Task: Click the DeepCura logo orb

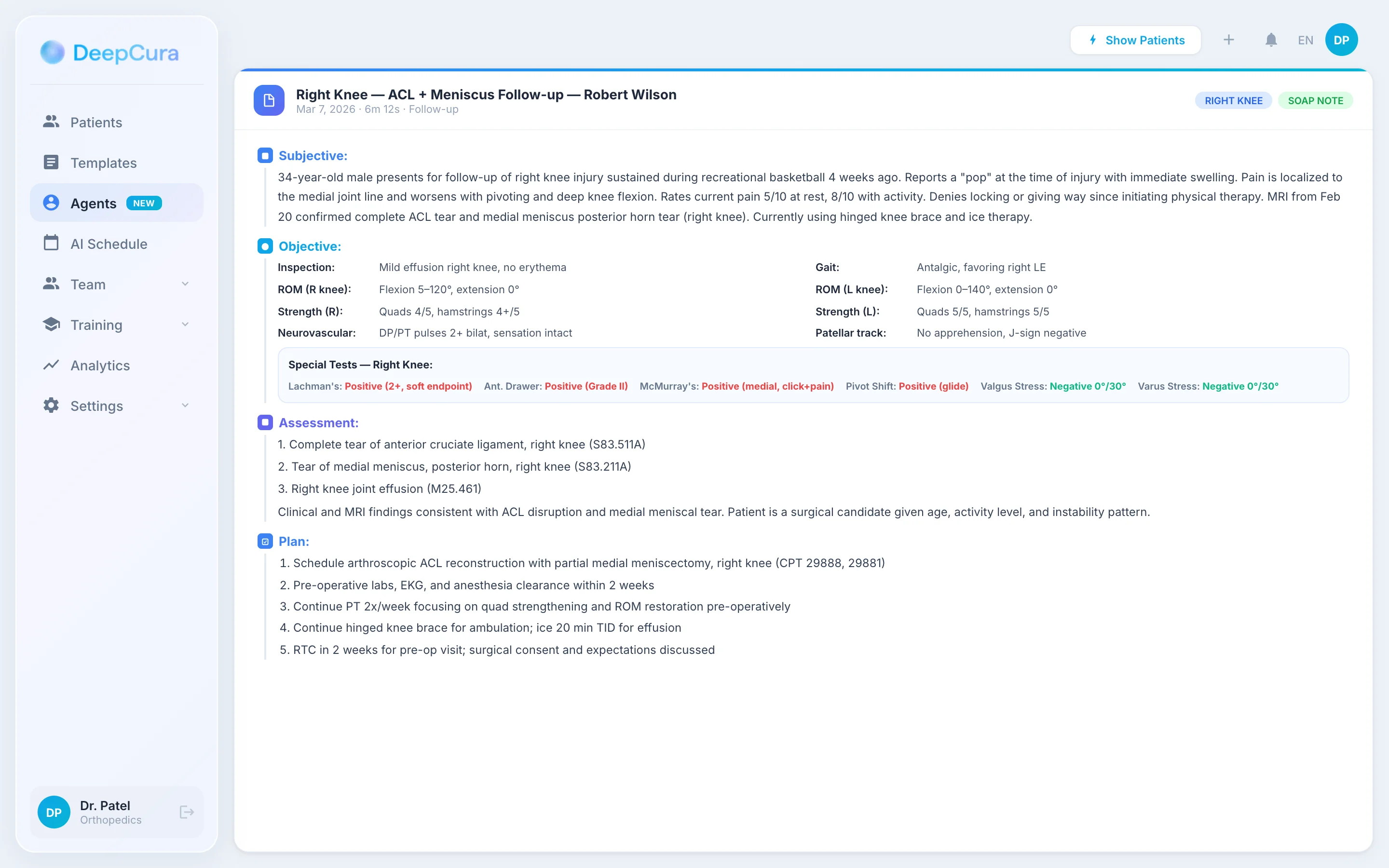Action: 52,52
